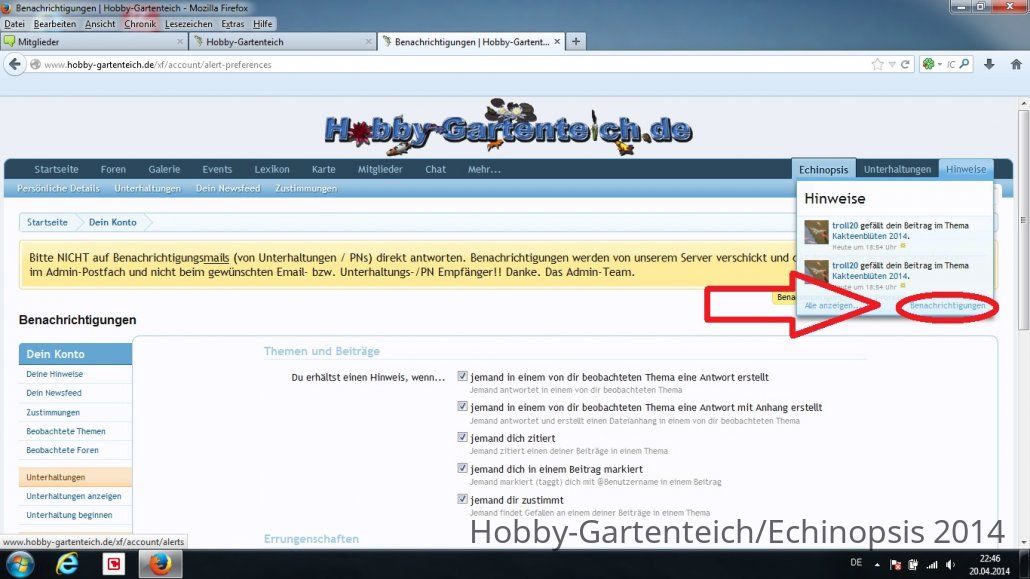1030x579 pixels.
Task: Disable the 'jemand dir zustimmt' checkbox
Action: point(462,499)
